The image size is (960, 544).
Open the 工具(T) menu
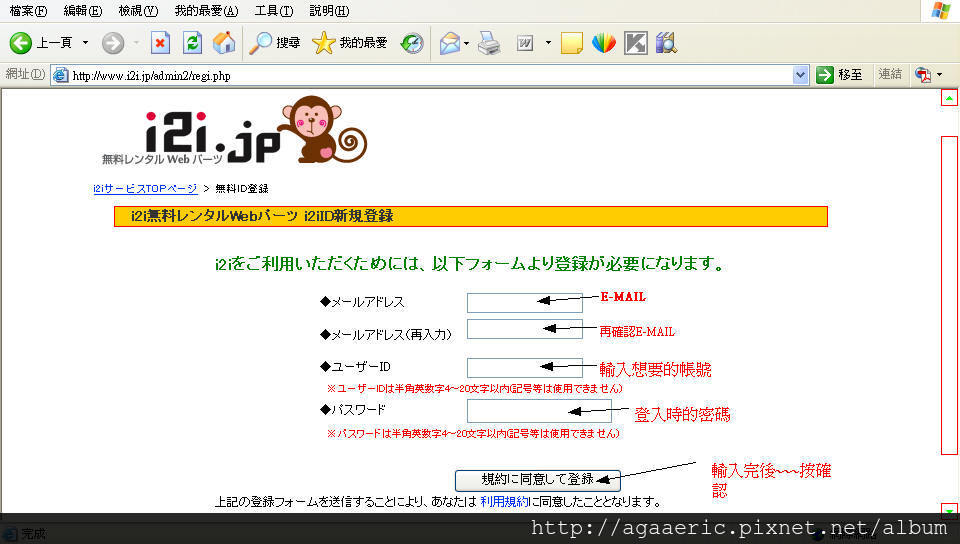pyautogui.click(x=274, y=10)
